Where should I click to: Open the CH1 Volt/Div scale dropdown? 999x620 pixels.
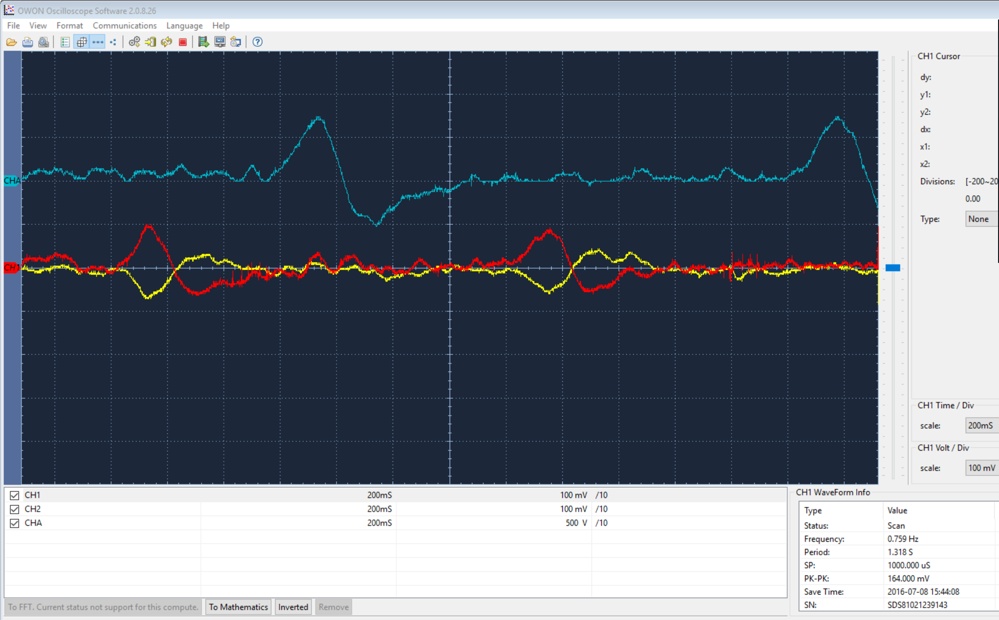pyautogui.click(x=981, y=468)
